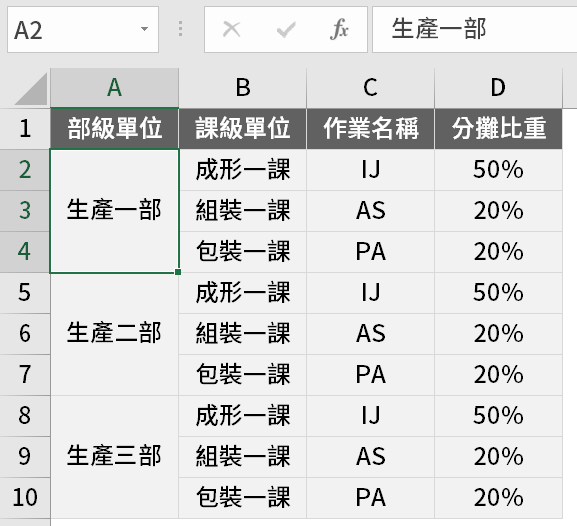The height and width of the screenshot is (526, 577).
Task: Click 20% cell in row 6
Action: coord(498,334)
